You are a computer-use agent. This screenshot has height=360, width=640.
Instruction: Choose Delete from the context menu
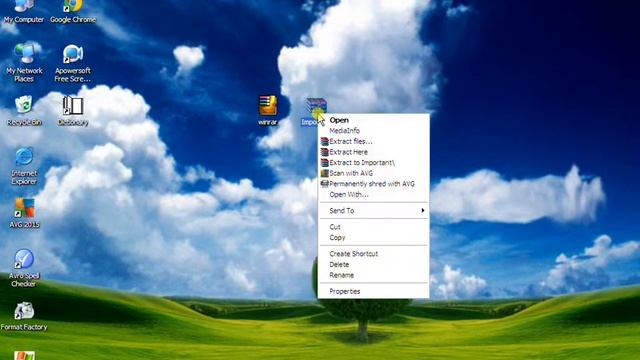tap(373, 264)
